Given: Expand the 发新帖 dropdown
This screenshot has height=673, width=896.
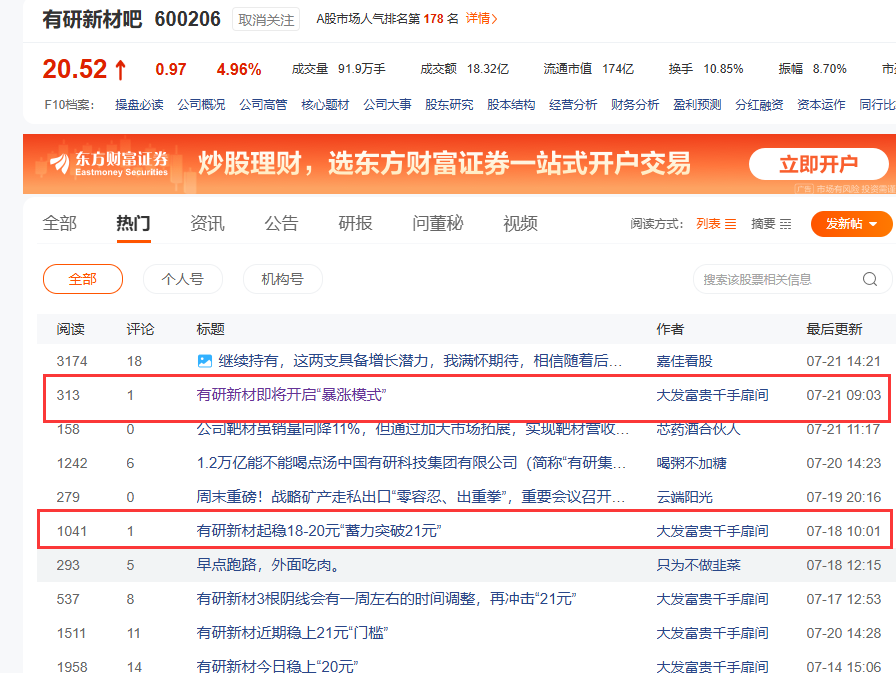Looking at the screenshot, I should point(851,223).
